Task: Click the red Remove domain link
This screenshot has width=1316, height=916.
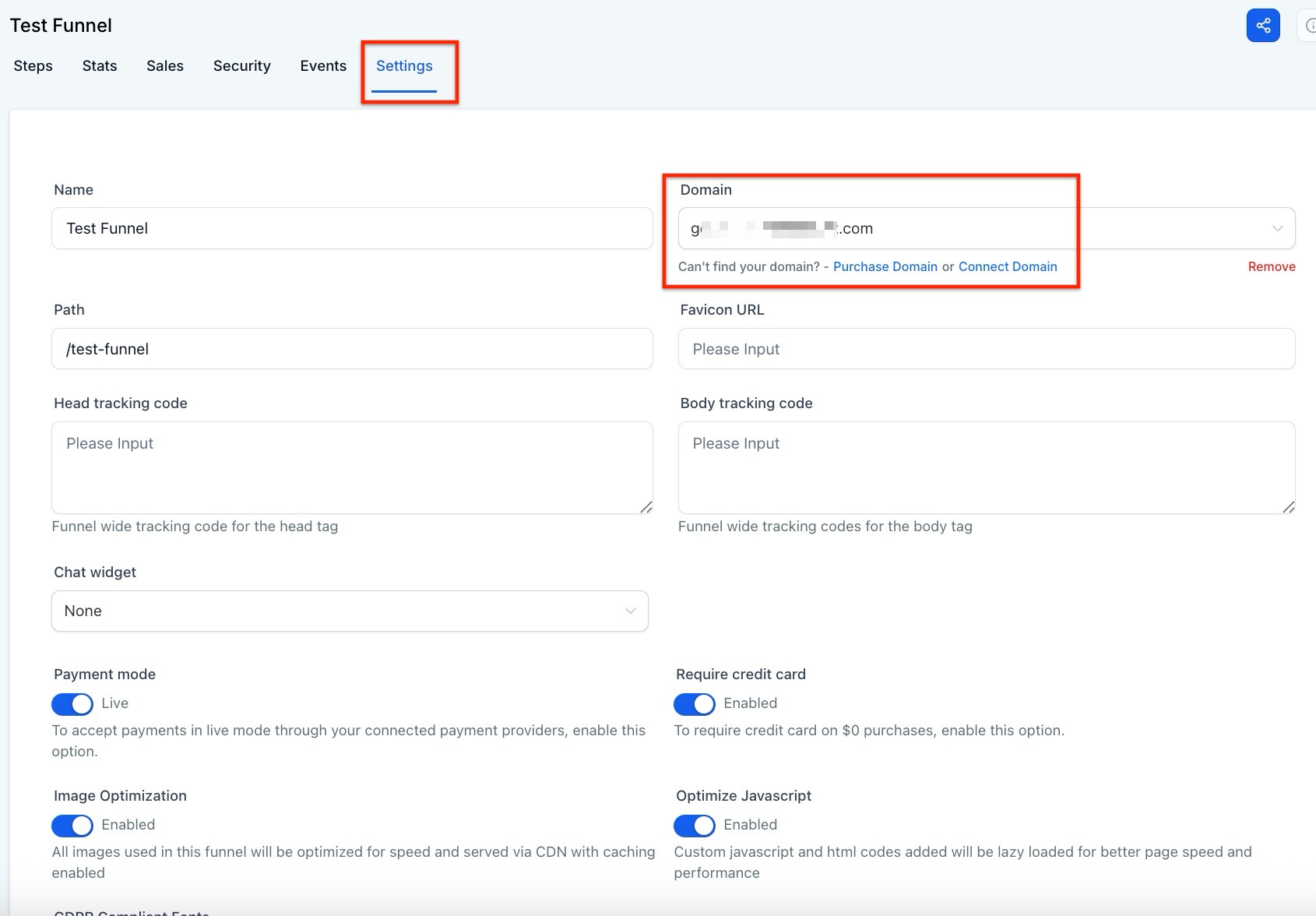Action: click(x=1271, y=267)
